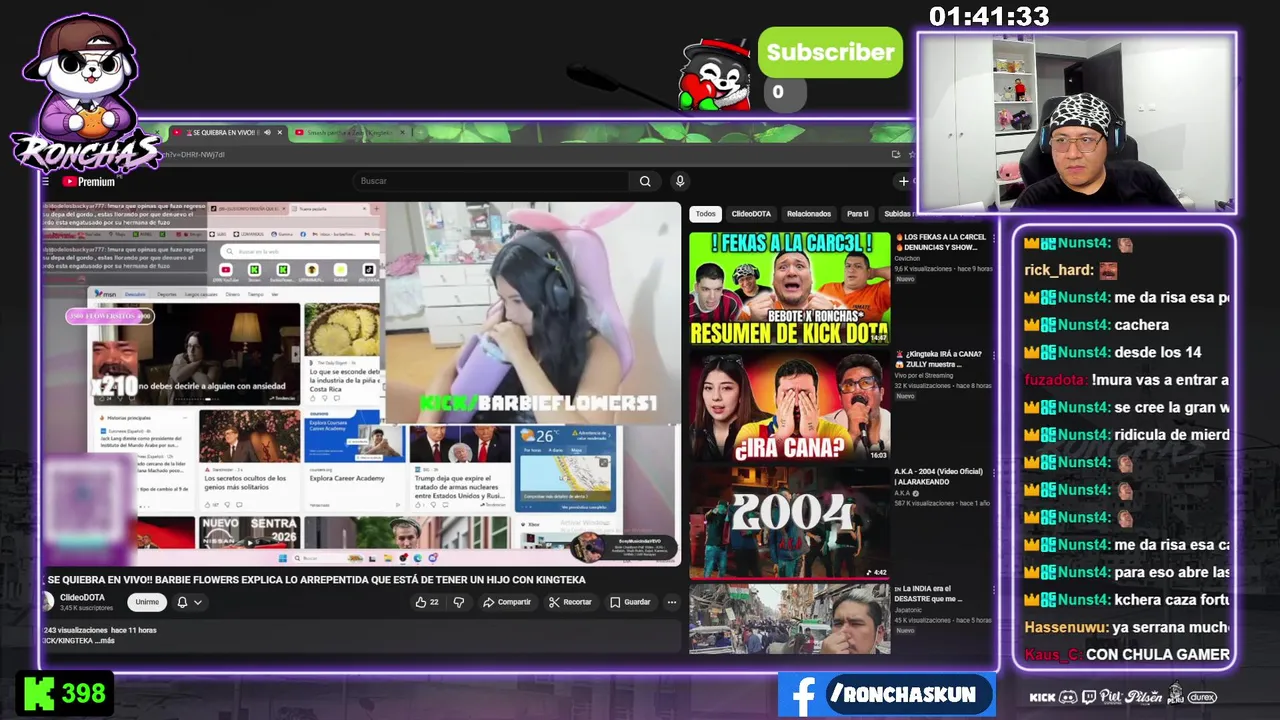Close the SE QUIEBRA EN VIVO tab
Image resolution: width=1280 pixels, height=720 pixels.
coord(280,132)
